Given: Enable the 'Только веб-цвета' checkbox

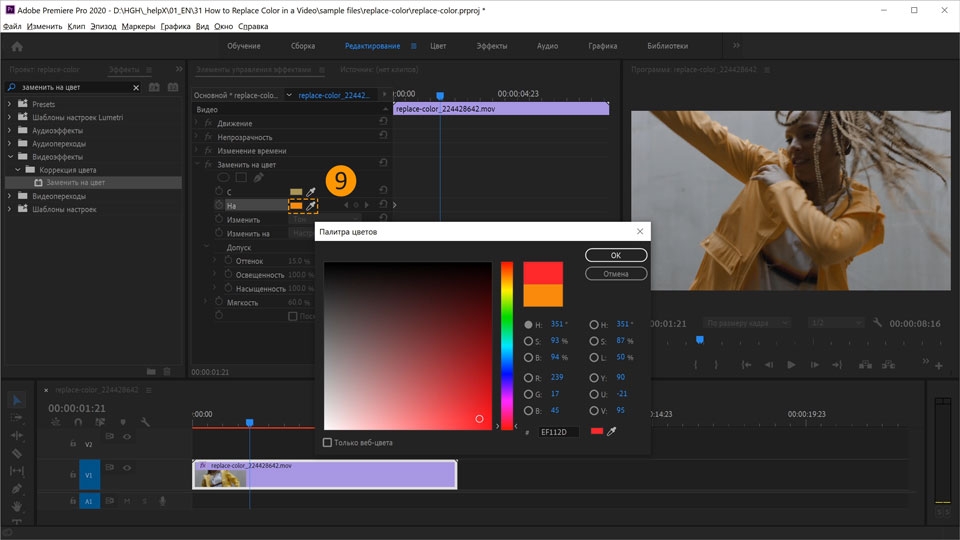Looking at the screenshot, I should point(328,442).
